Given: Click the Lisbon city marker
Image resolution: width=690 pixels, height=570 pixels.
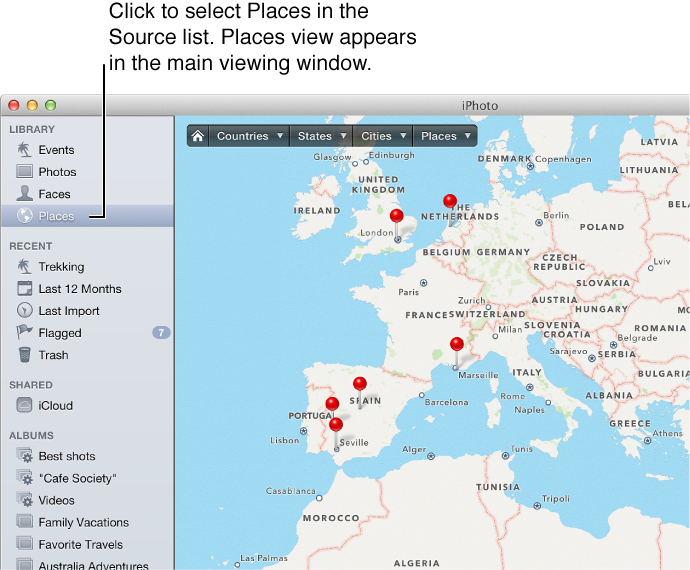Looking at the screenshot, I should [x=303, y=431].
